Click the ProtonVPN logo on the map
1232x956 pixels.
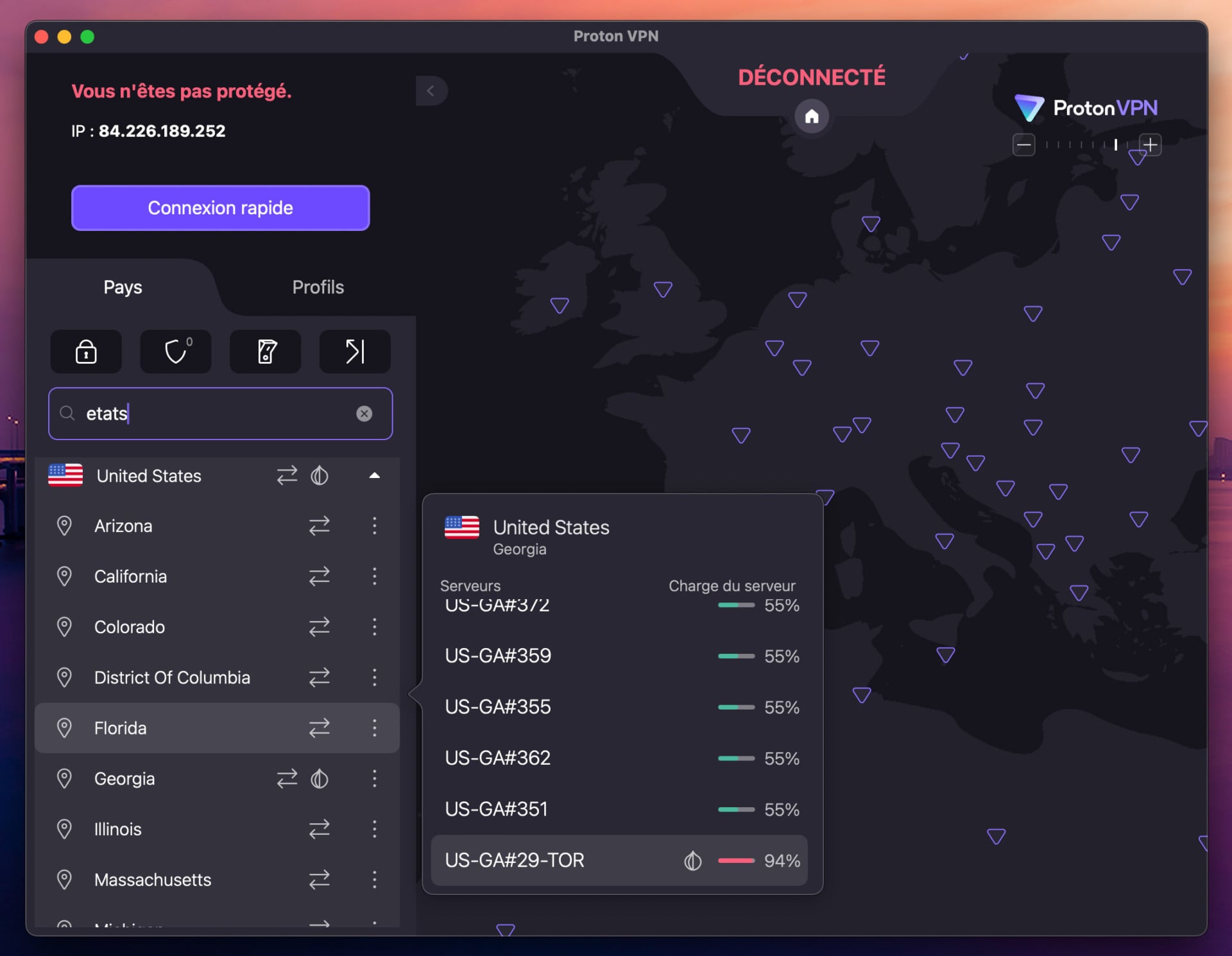point(1086,108)
